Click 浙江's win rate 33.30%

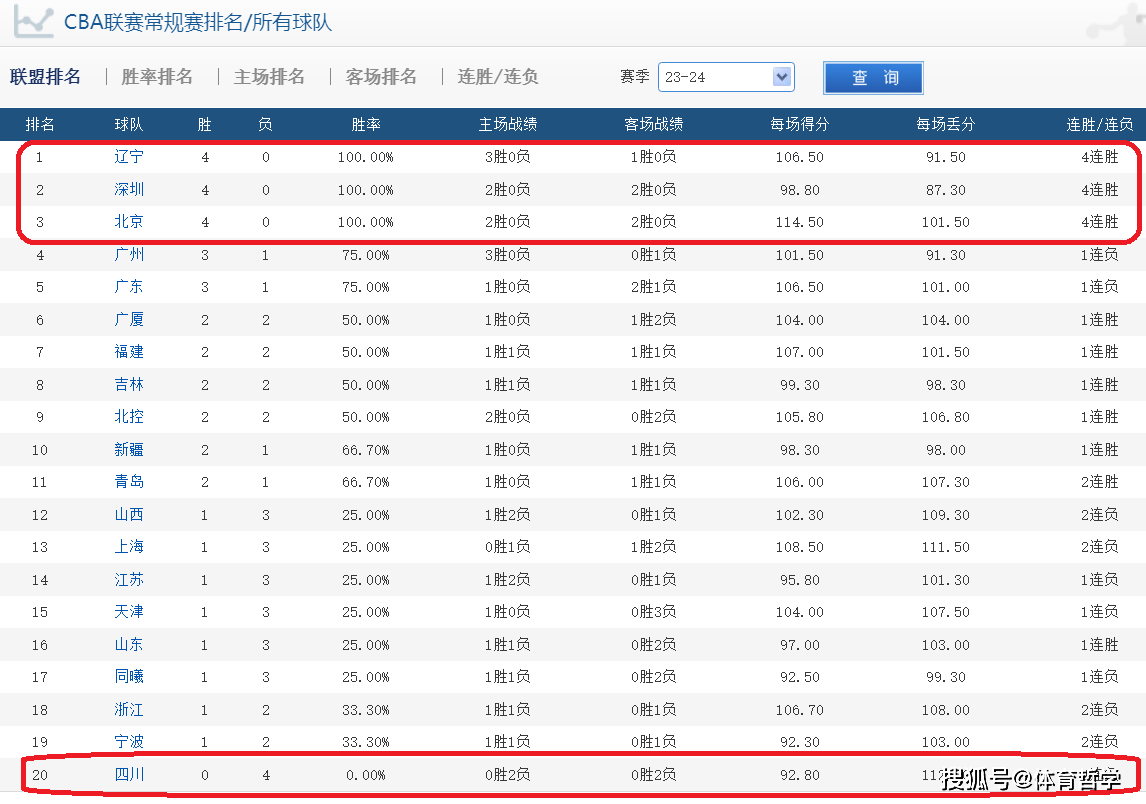(365, 710)
